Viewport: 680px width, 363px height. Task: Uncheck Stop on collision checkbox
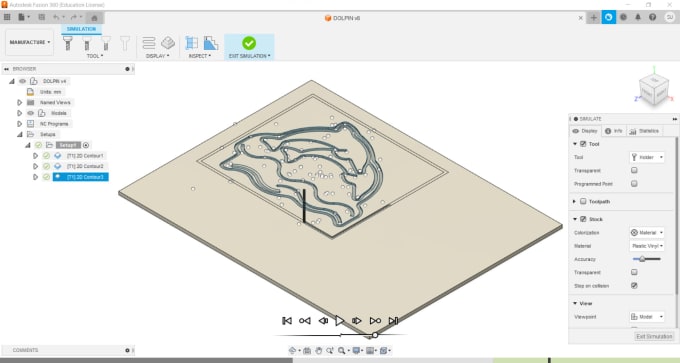[634, 285]
